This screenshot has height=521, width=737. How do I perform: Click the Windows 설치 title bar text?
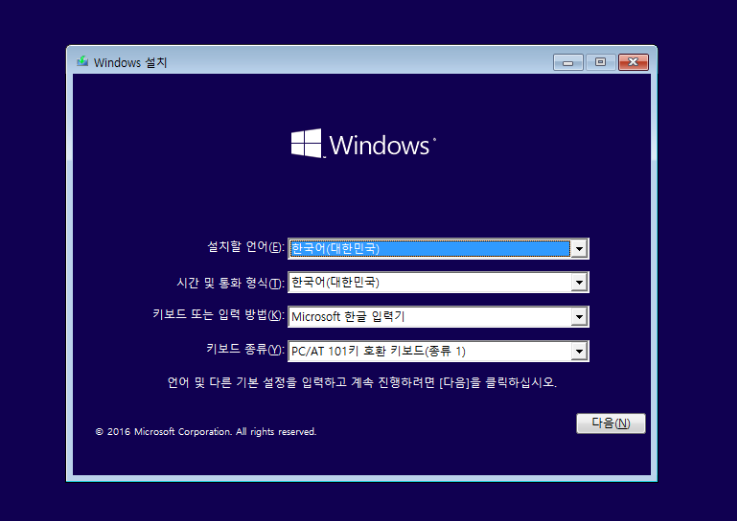(x=130, y=62)
